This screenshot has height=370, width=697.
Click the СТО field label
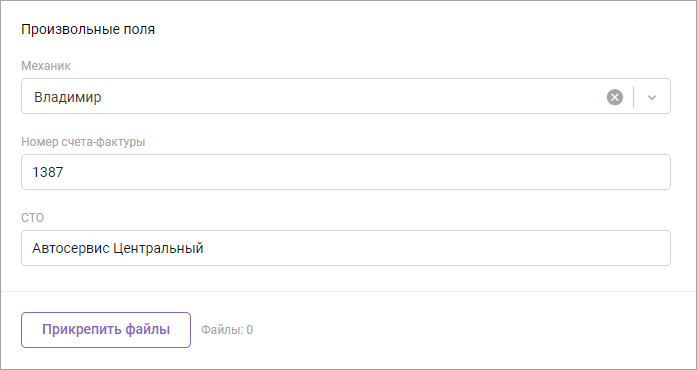pyautogui.click(x=32, y=218)
